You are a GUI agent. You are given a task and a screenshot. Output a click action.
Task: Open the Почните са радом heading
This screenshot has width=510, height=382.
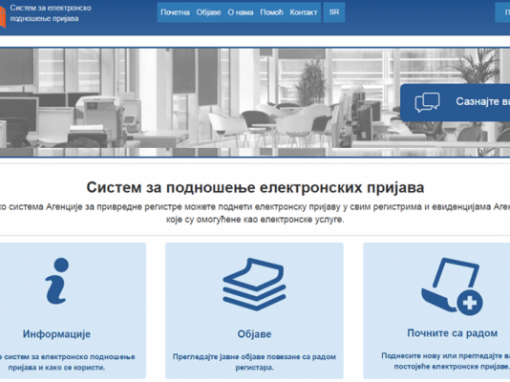(452, 333)
